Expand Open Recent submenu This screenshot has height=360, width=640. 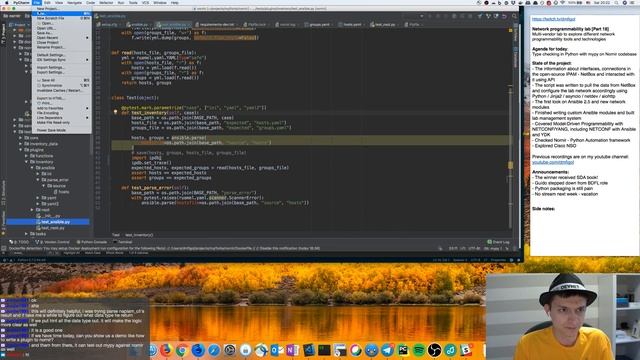(62, 38)
